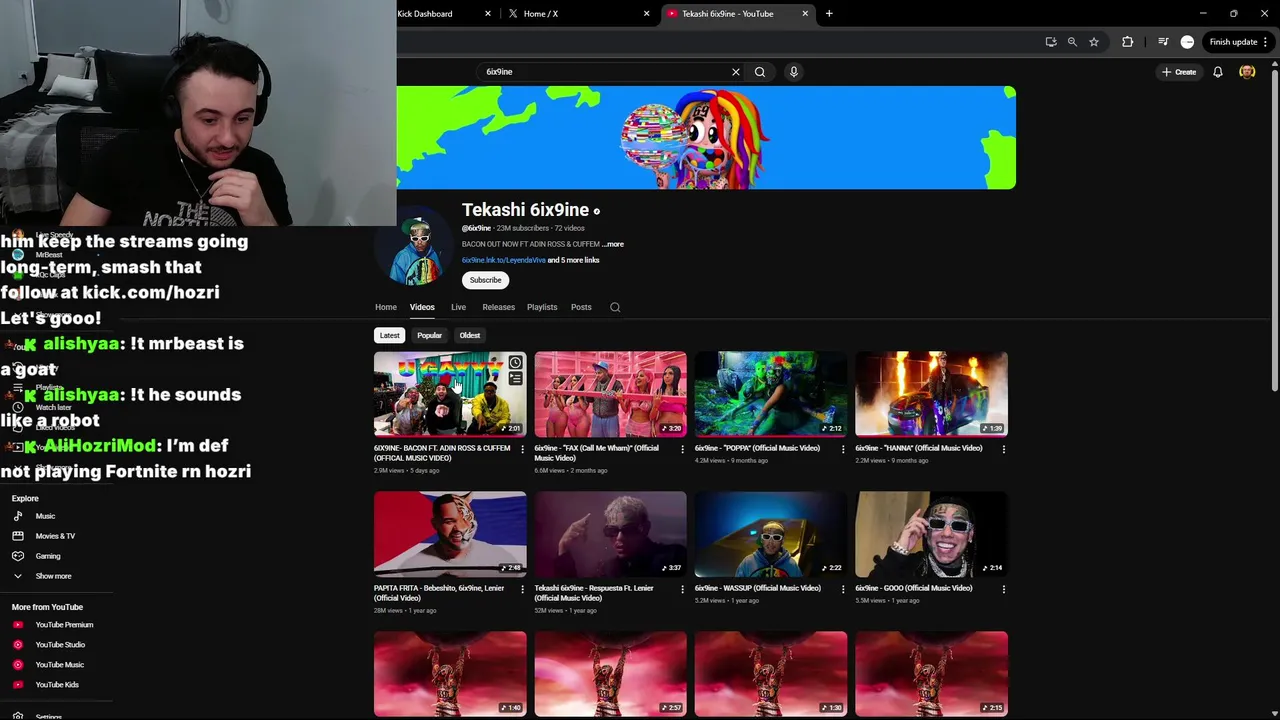Open the 6ix9ine.lnk.to/LeyendaViva link

click(504, 260)
